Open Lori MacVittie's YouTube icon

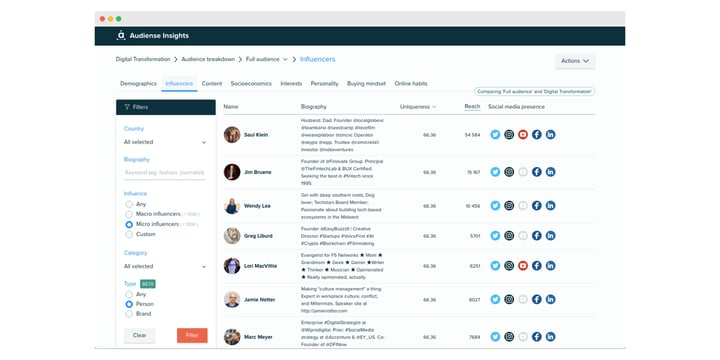(x=523, y=265)
